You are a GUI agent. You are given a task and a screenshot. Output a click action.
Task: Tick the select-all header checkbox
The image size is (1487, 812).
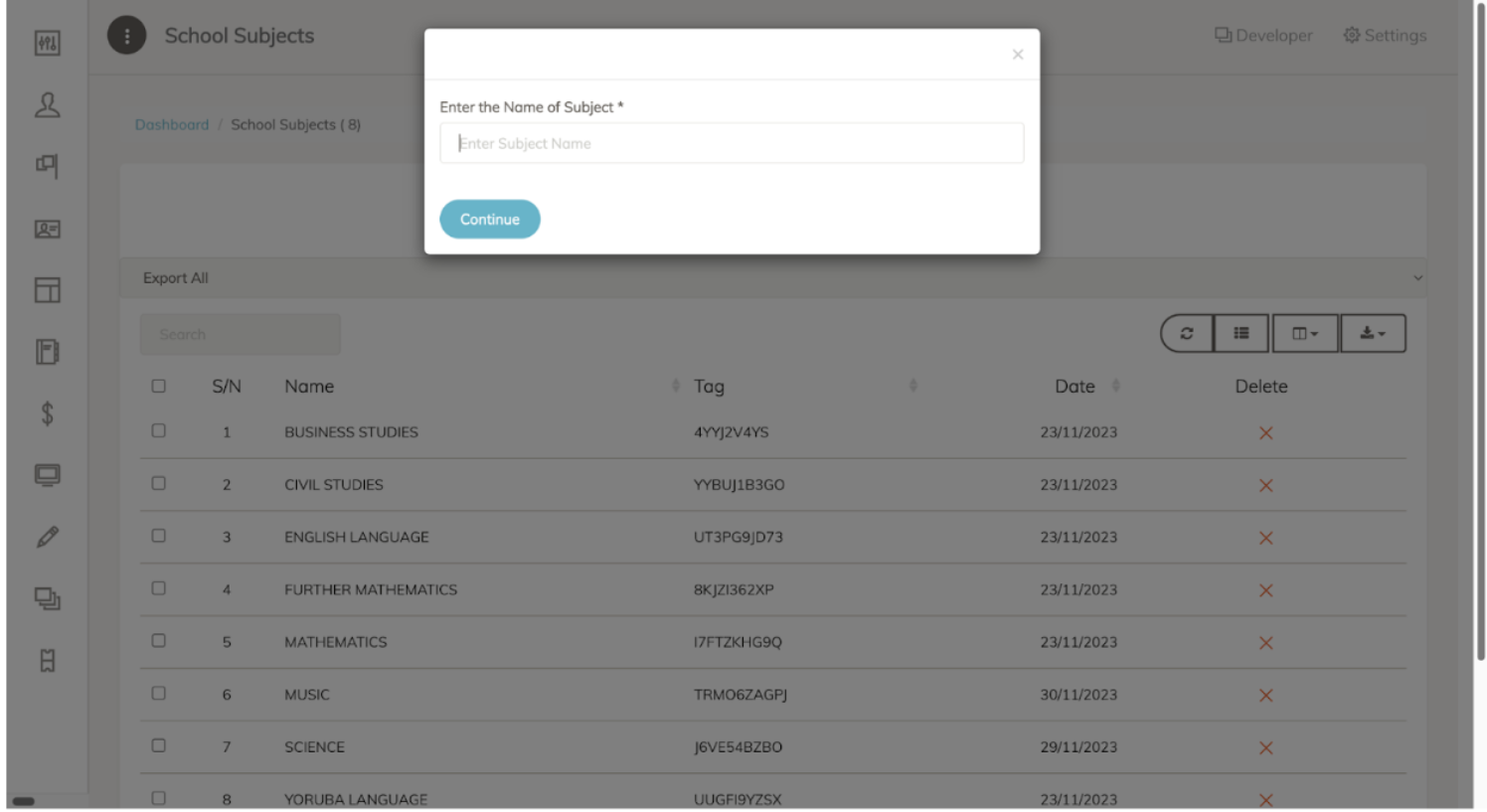pos(159,386)
